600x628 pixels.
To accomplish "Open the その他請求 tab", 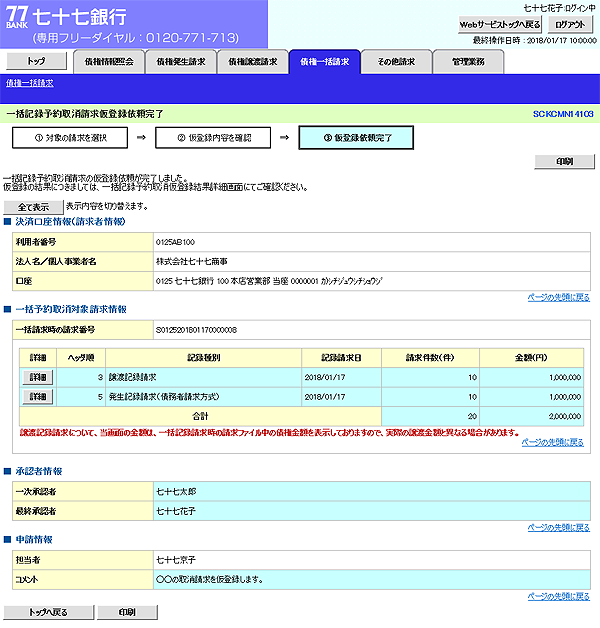I will pos(396,62).
